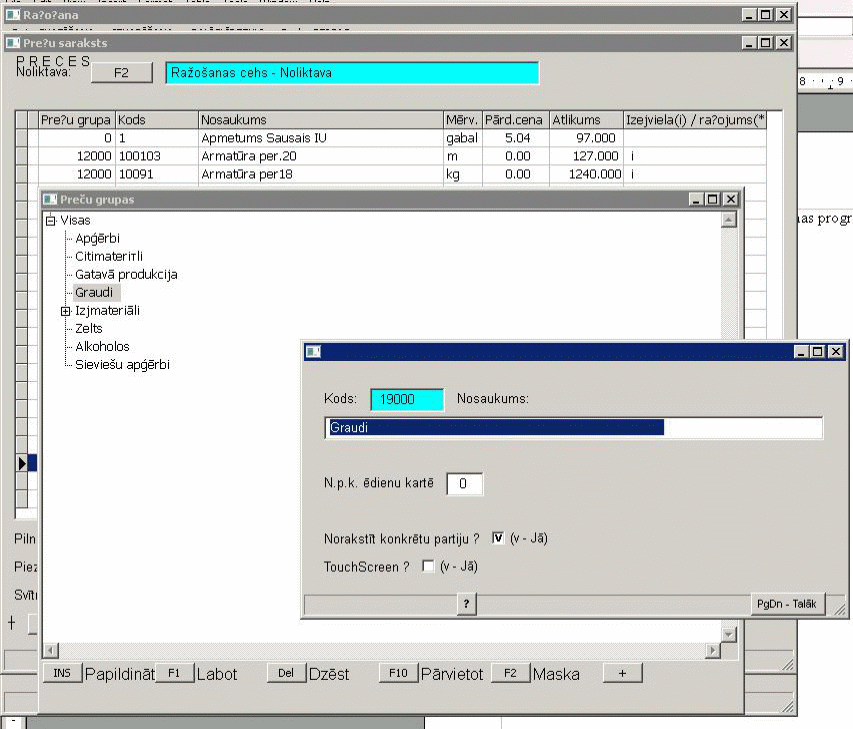Screen dimensions: 853x729
Task: Click the Nosaukums field containing Graudi
Action: 573,428
